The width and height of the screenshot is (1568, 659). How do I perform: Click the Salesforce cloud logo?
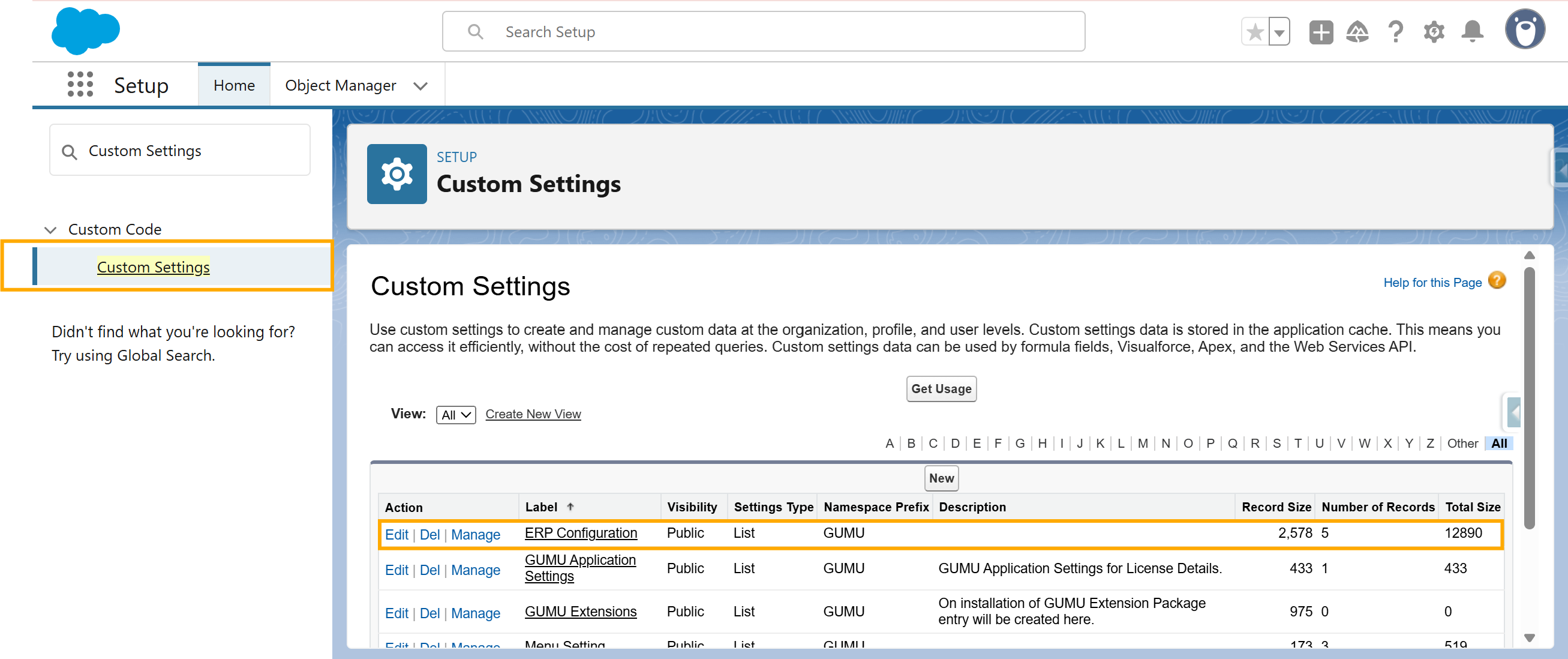86,30
